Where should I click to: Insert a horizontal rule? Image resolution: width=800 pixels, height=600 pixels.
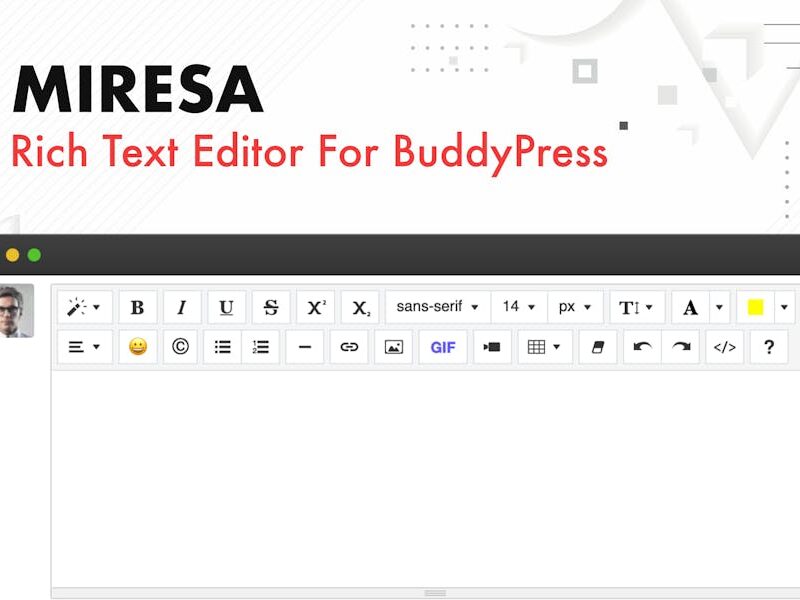[x=305, y=347]
